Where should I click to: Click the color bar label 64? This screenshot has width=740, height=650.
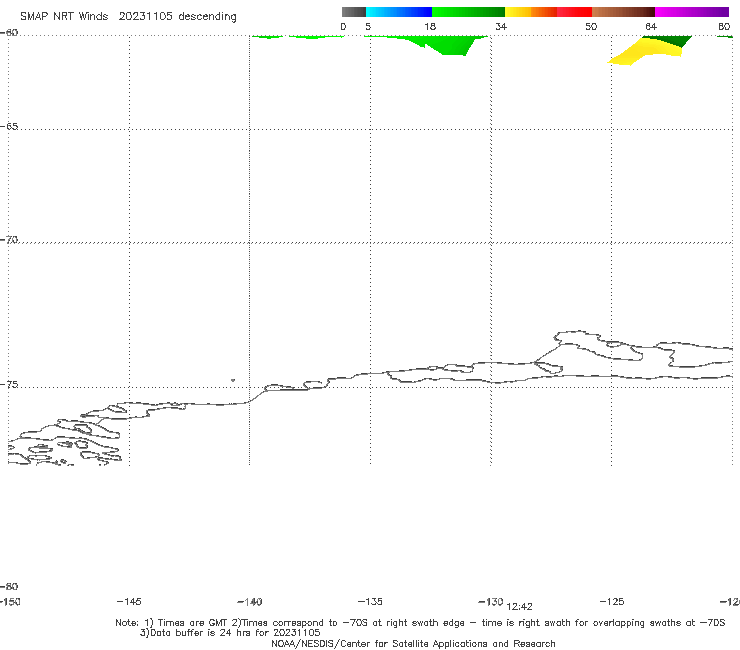click(651, 26)
